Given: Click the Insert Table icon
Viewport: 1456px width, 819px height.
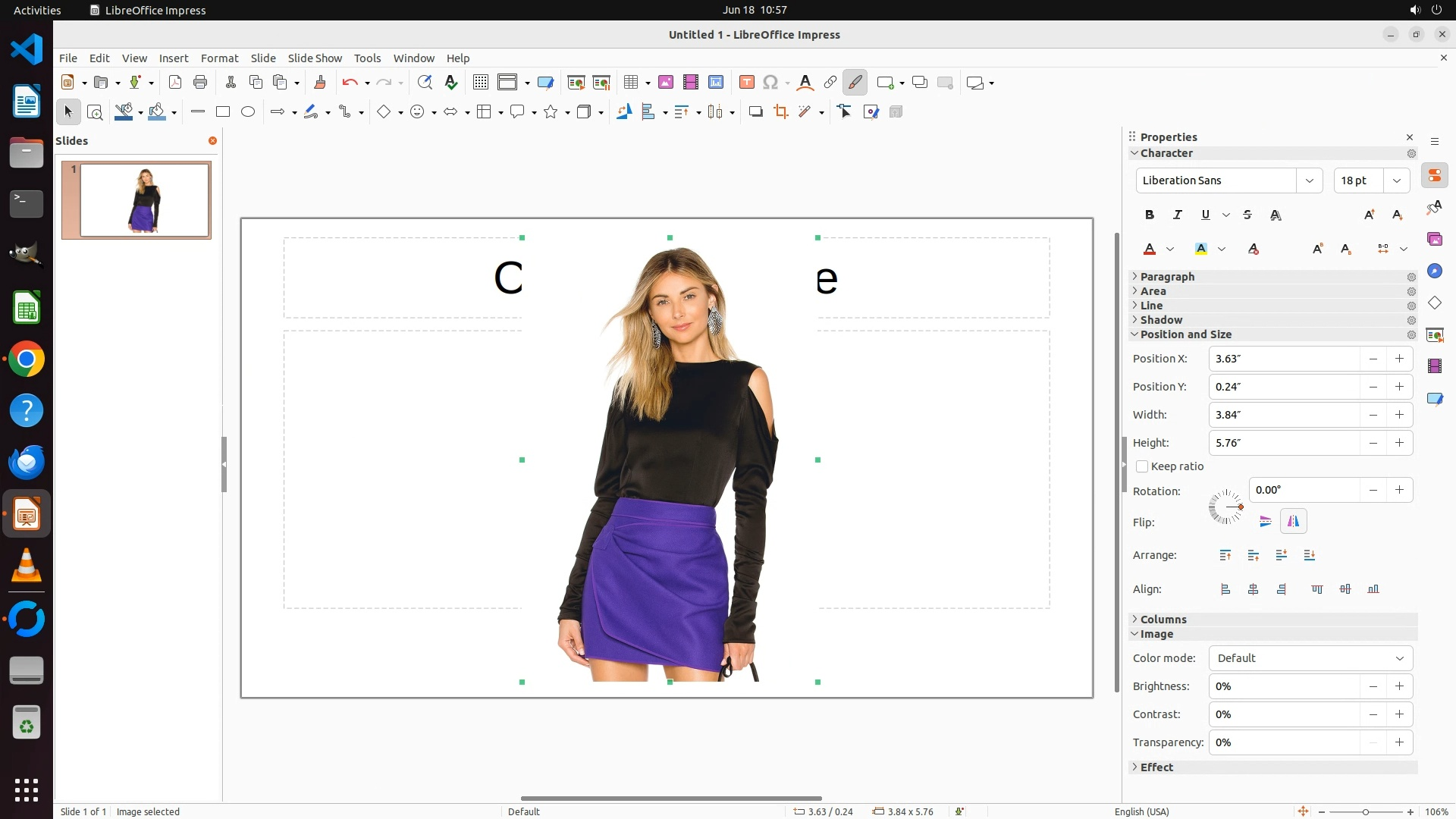Looking at the screenshot, I should tap(630, 83).
